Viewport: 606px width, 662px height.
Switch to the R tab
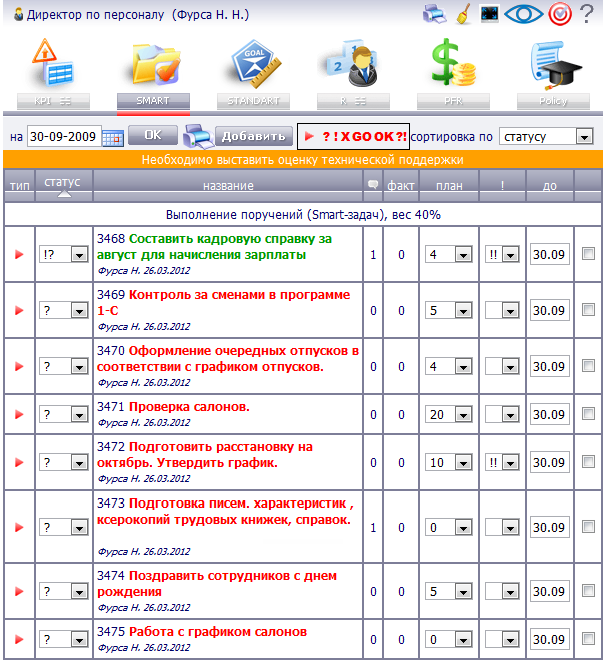[x=353, y=101]
